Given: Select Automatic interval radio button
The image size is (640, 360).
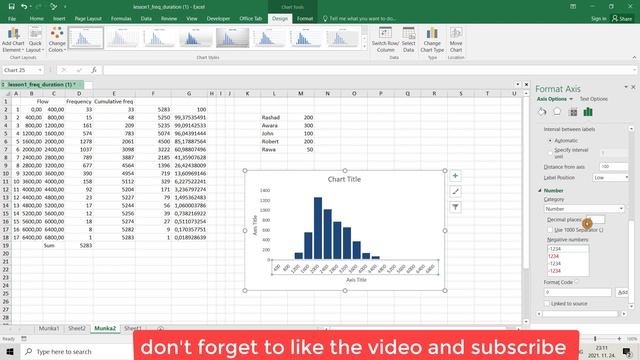Looking at the screenshot, I should point(550,140).
